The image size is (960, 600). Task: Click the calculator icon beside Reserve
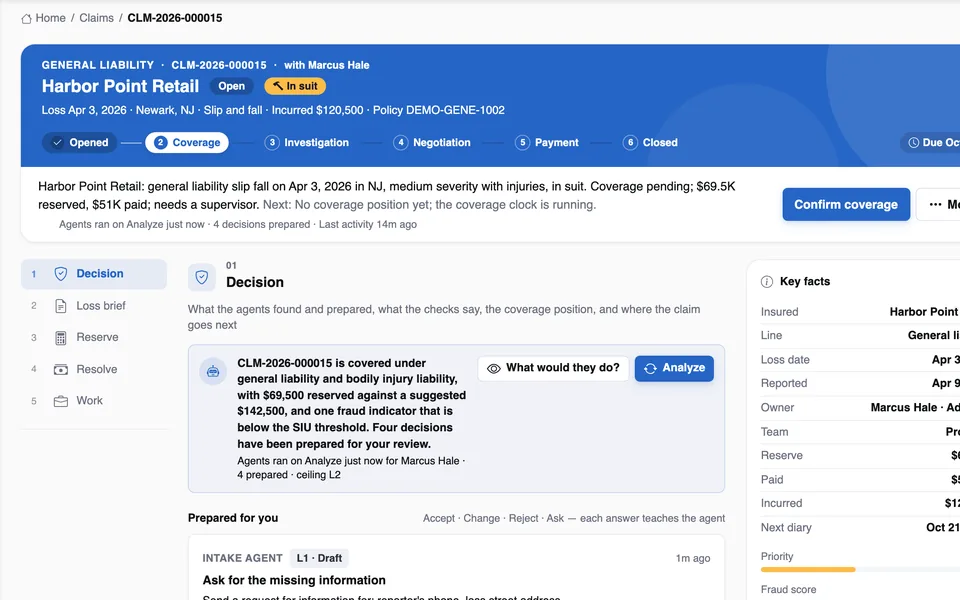coord(61,337)
